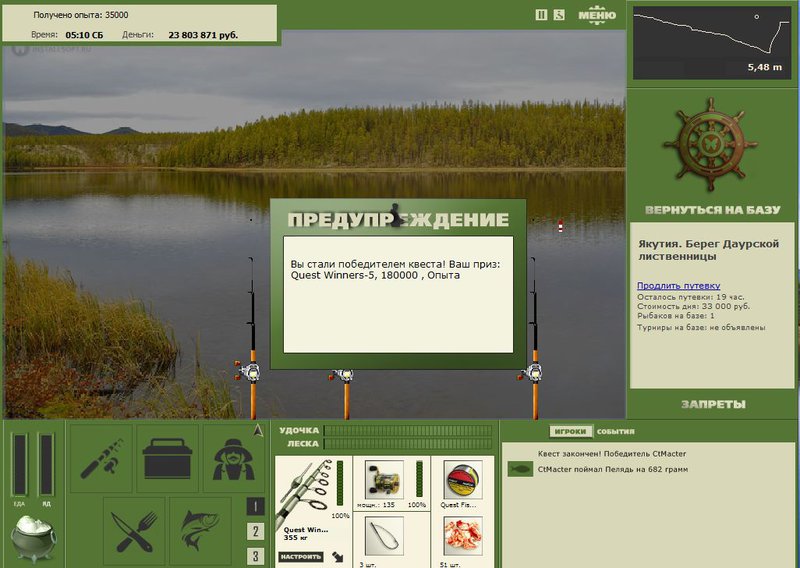The height and width of the screenshot is (568, 800).
Task: Pause the game with pause icon
Action: pyautogui.click(x=541, y=15)
